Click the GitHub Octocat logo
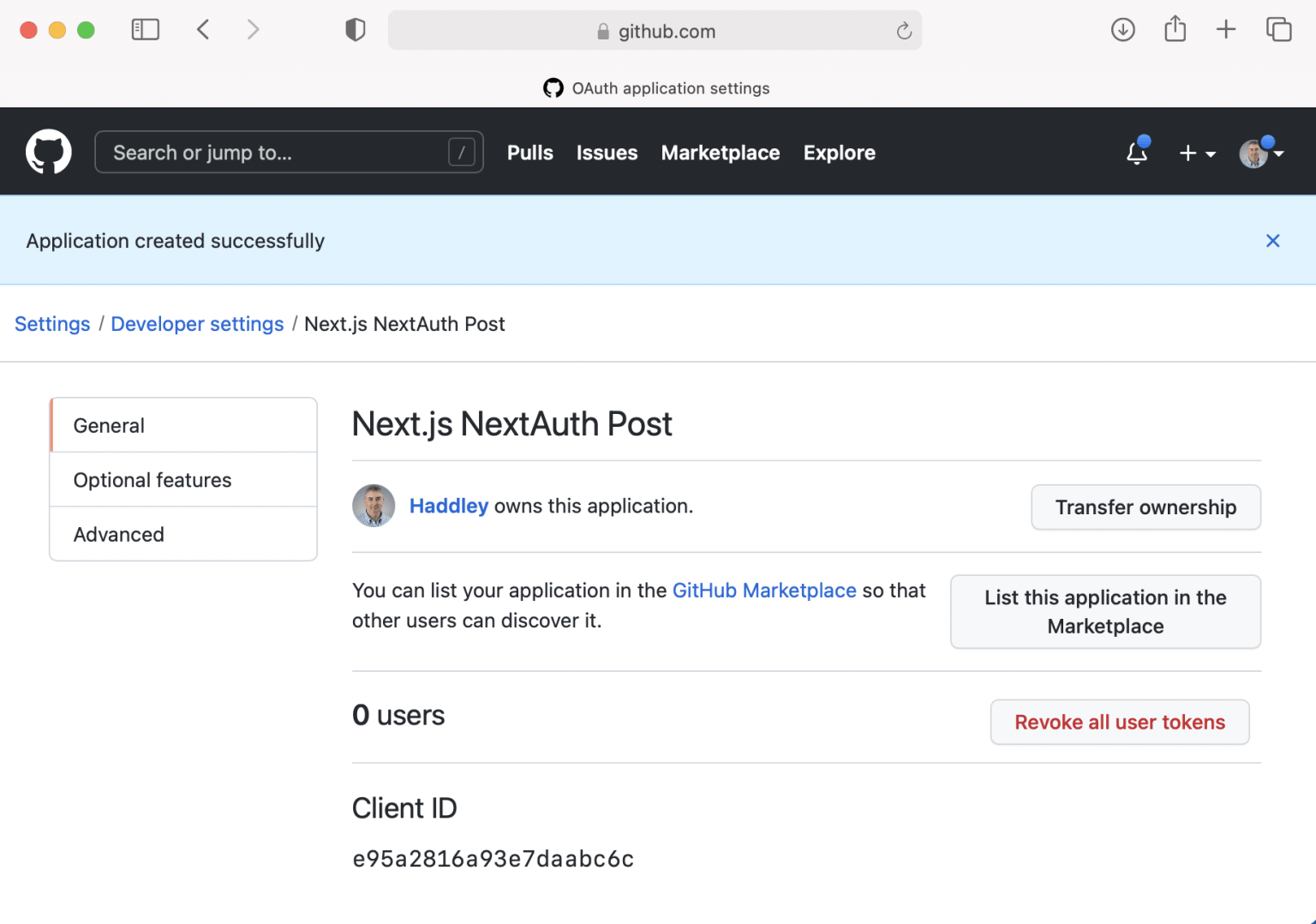1316x924 pixels. pyautogui.click(x=48, y=153)
